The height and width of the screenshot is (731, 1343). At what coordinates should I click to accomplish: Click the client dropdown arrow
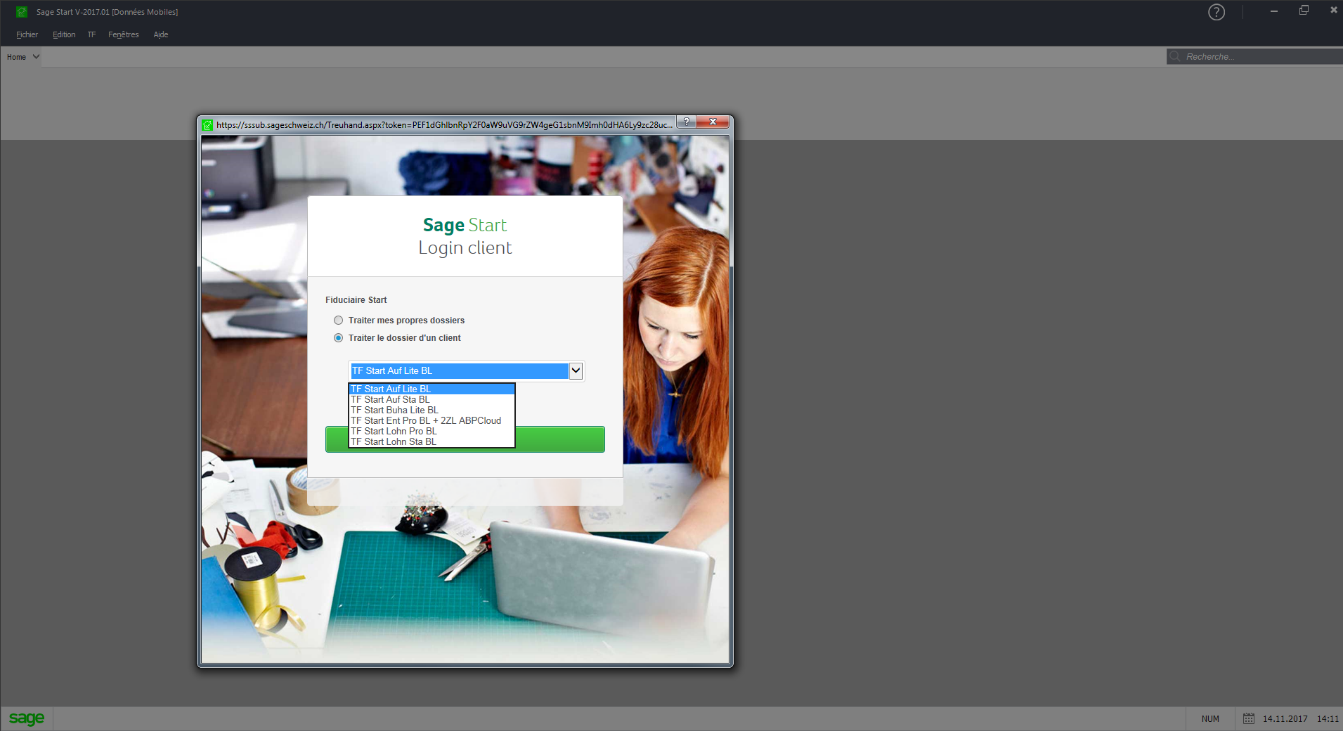[576, 371]
